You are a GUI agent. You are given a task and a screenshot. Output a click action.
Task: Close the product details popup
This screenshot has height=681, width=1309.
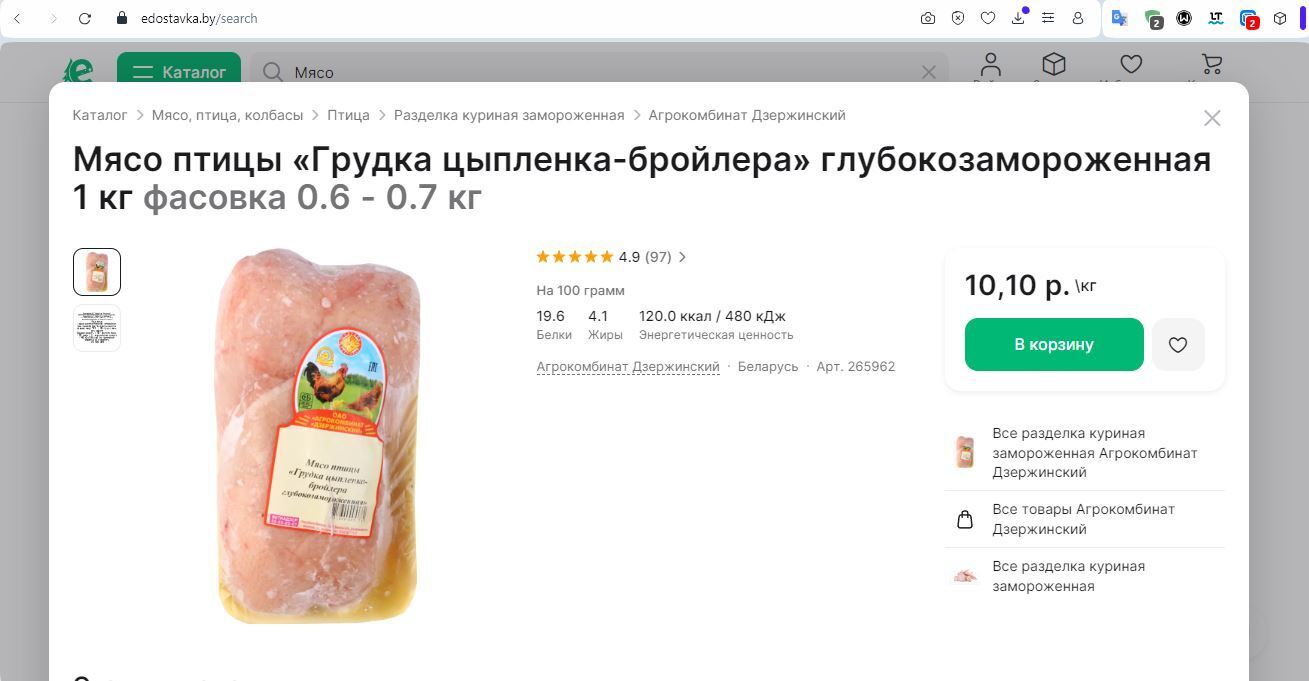click(1212, 118)
